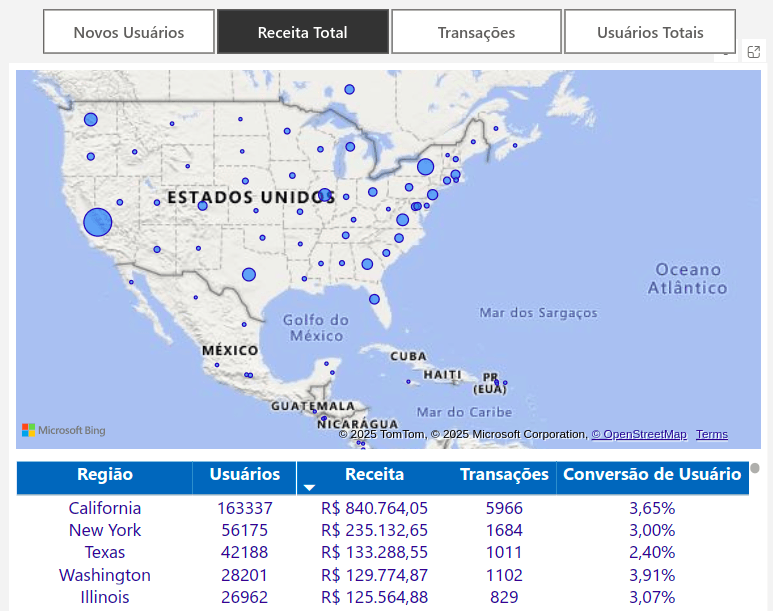
Task: Sort the table by the Usuários header
Action: pyautogui.click(x=245, y=474)
